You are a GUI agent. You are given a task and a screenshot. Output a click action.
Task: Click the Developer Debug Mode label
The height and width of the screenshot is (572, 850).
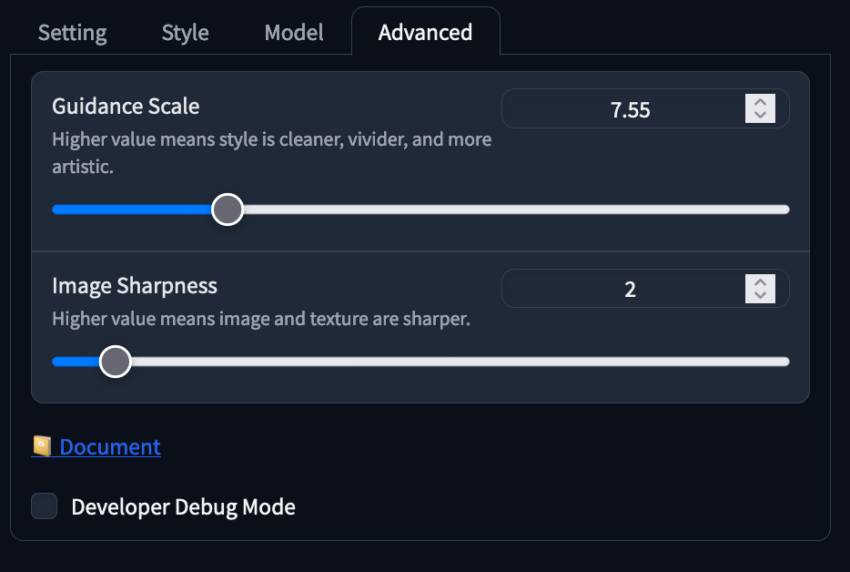183,507
